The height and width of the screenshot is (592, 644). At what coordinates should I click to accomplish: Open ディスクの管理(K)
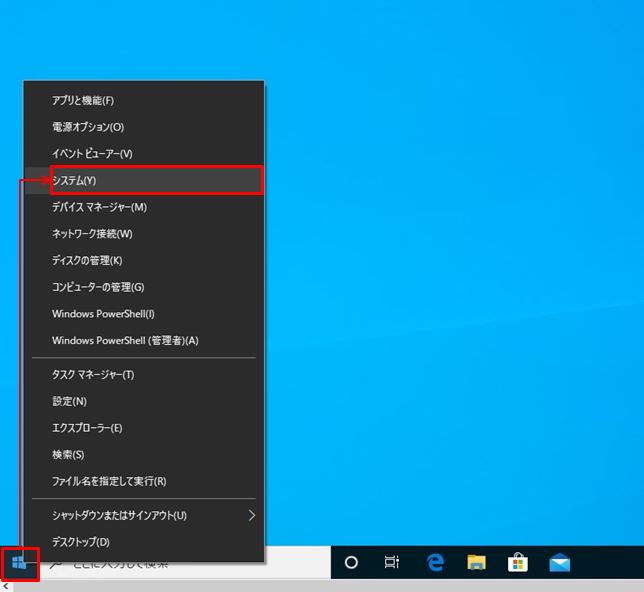point(144,260)
